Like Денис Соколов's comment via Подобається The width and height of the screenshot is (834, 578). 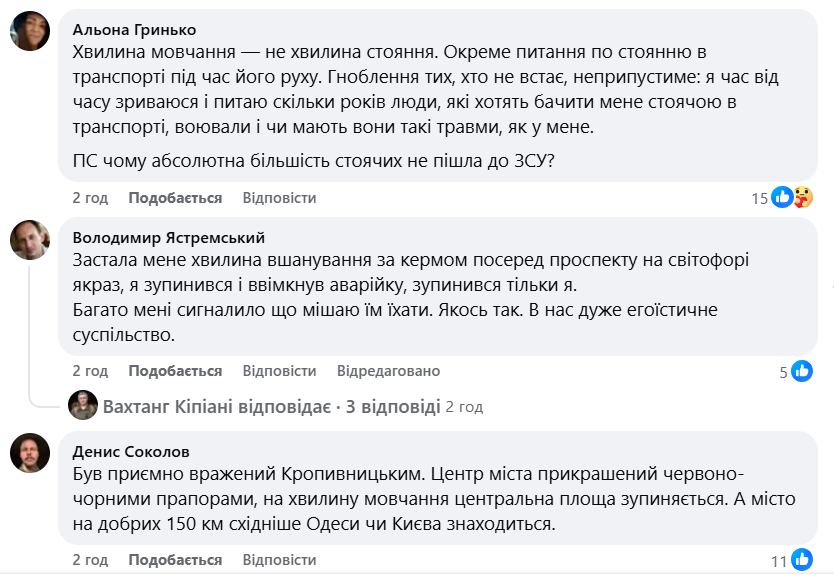pyautogui.click(x=175, y=559)
